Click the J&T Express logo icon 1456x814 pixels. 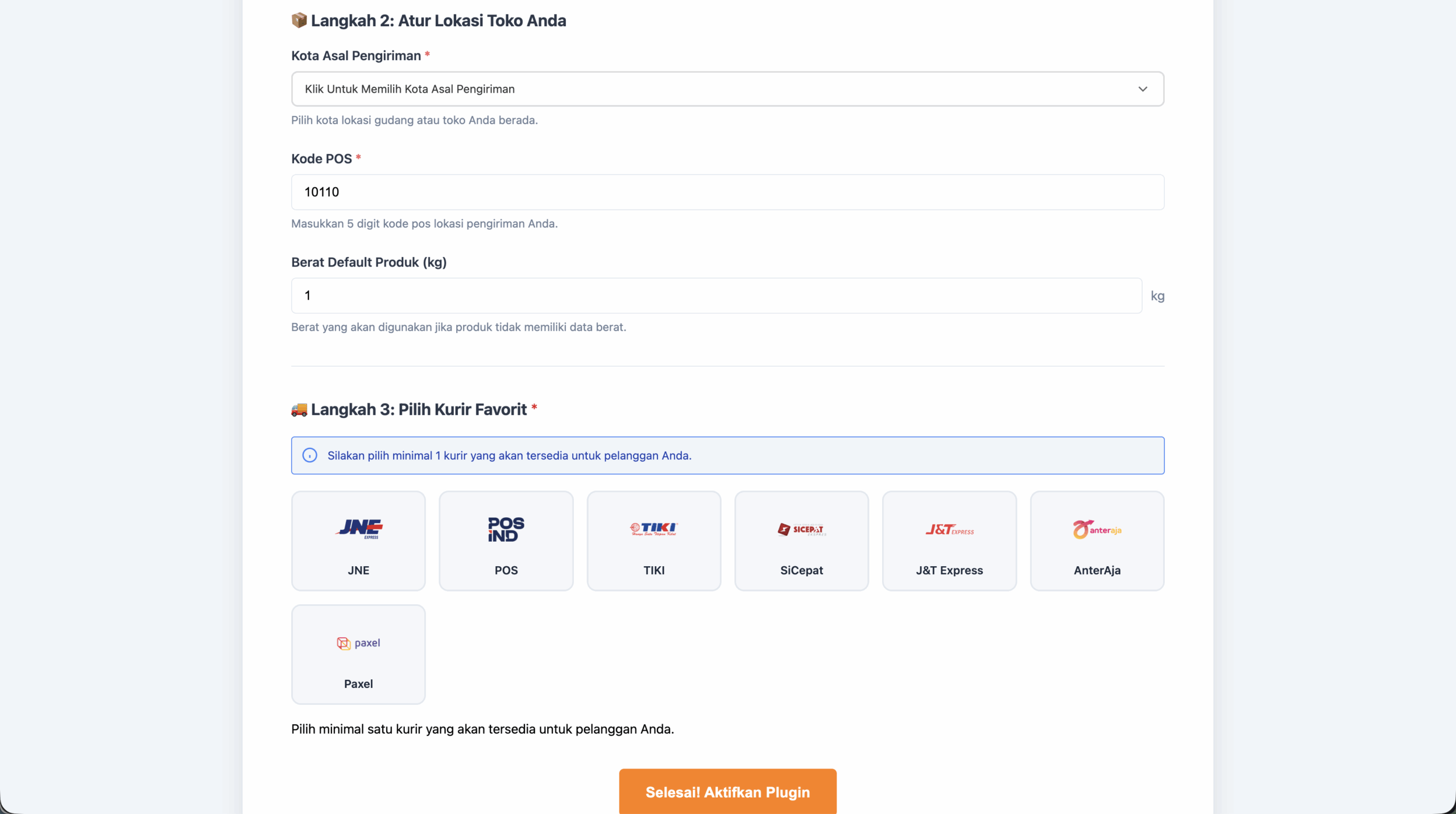coord(949,529)
